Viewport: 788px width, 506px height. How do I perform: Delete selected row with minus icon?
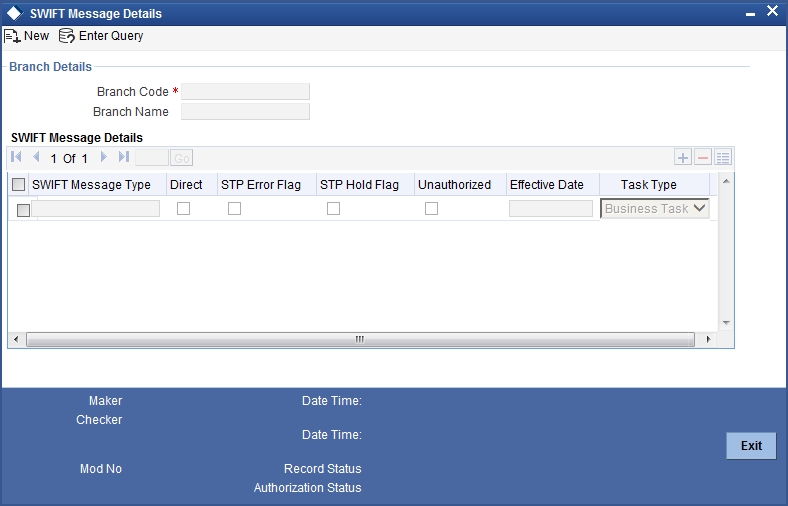703,157
